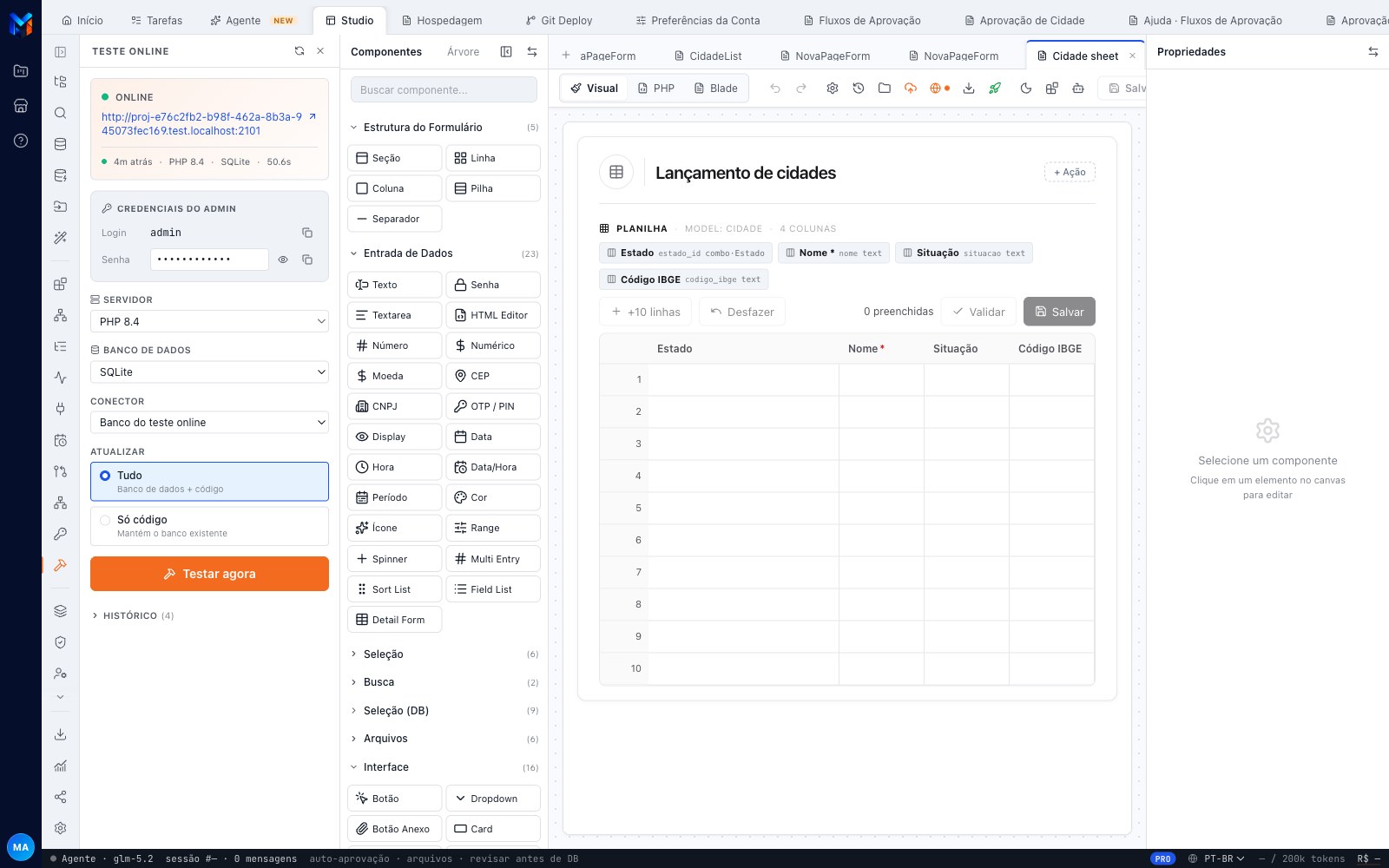Image resolution: width=1389 pixels, height=868 pixels.
Task: Show the admin password with eye icon
Action: (x=283, y=260)
